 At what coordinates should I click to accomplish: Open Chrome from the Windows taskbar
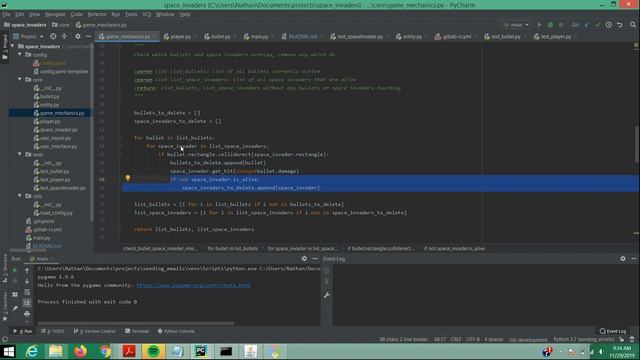tap(105, 351)
